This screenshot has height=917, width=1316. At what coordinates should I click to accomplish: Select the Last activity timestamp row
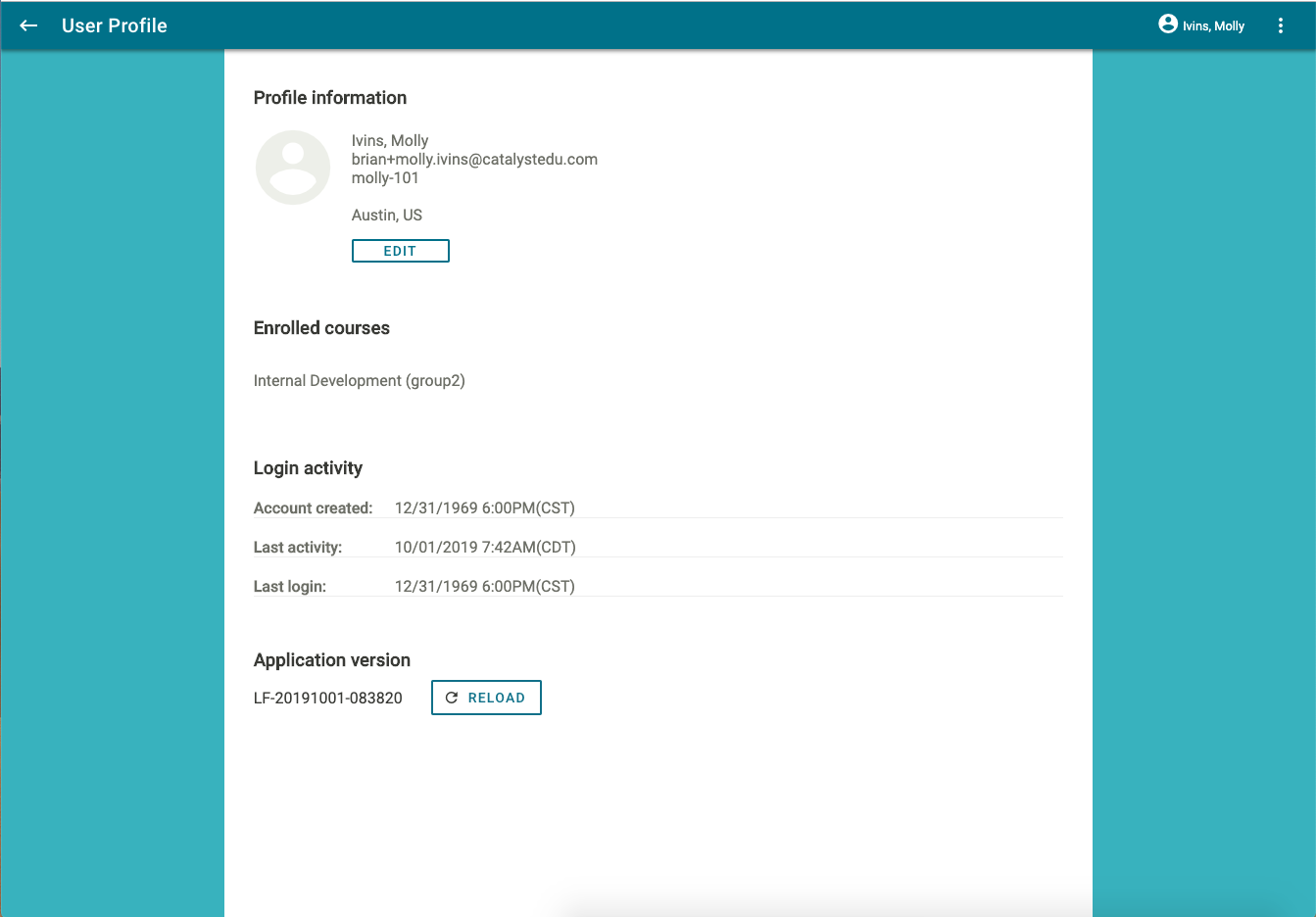[x=485, y=547]
